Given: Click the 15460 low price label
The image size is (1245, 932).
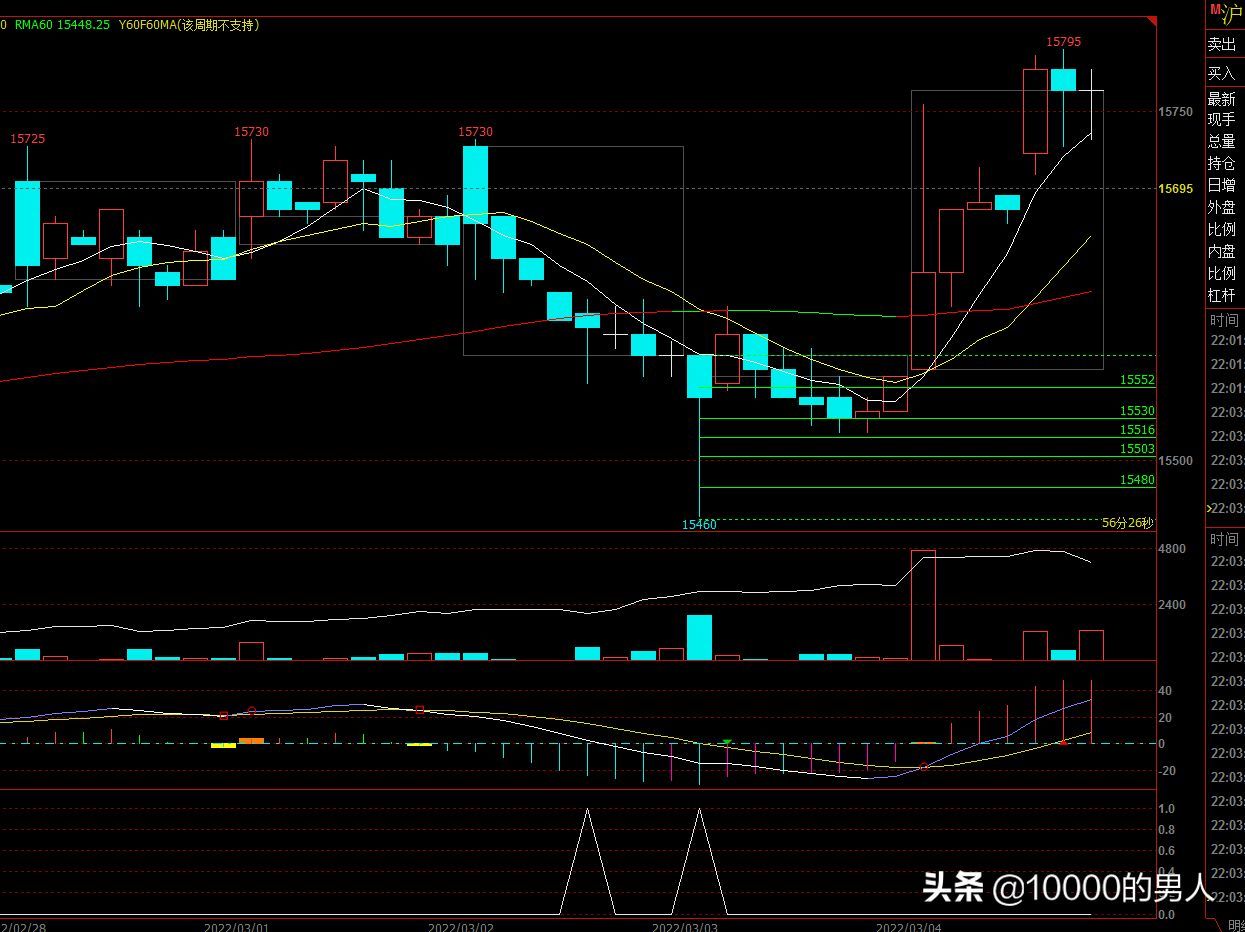Looking at the screenshot, I should pyautogui.click(x=699, y=524).
